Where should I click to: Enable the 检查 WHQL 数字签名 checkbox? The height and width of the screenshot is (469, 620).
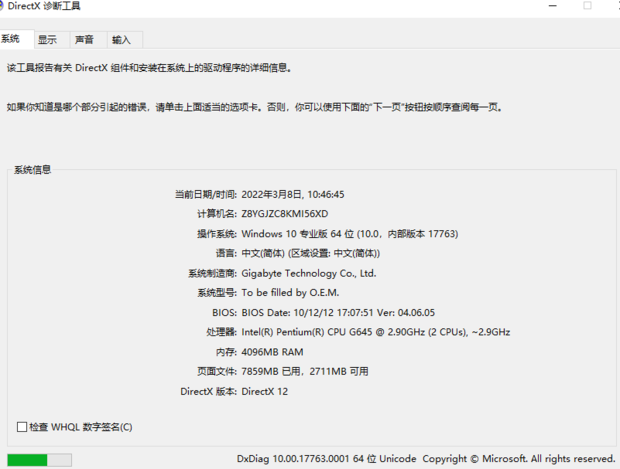[x=22, y=427]
